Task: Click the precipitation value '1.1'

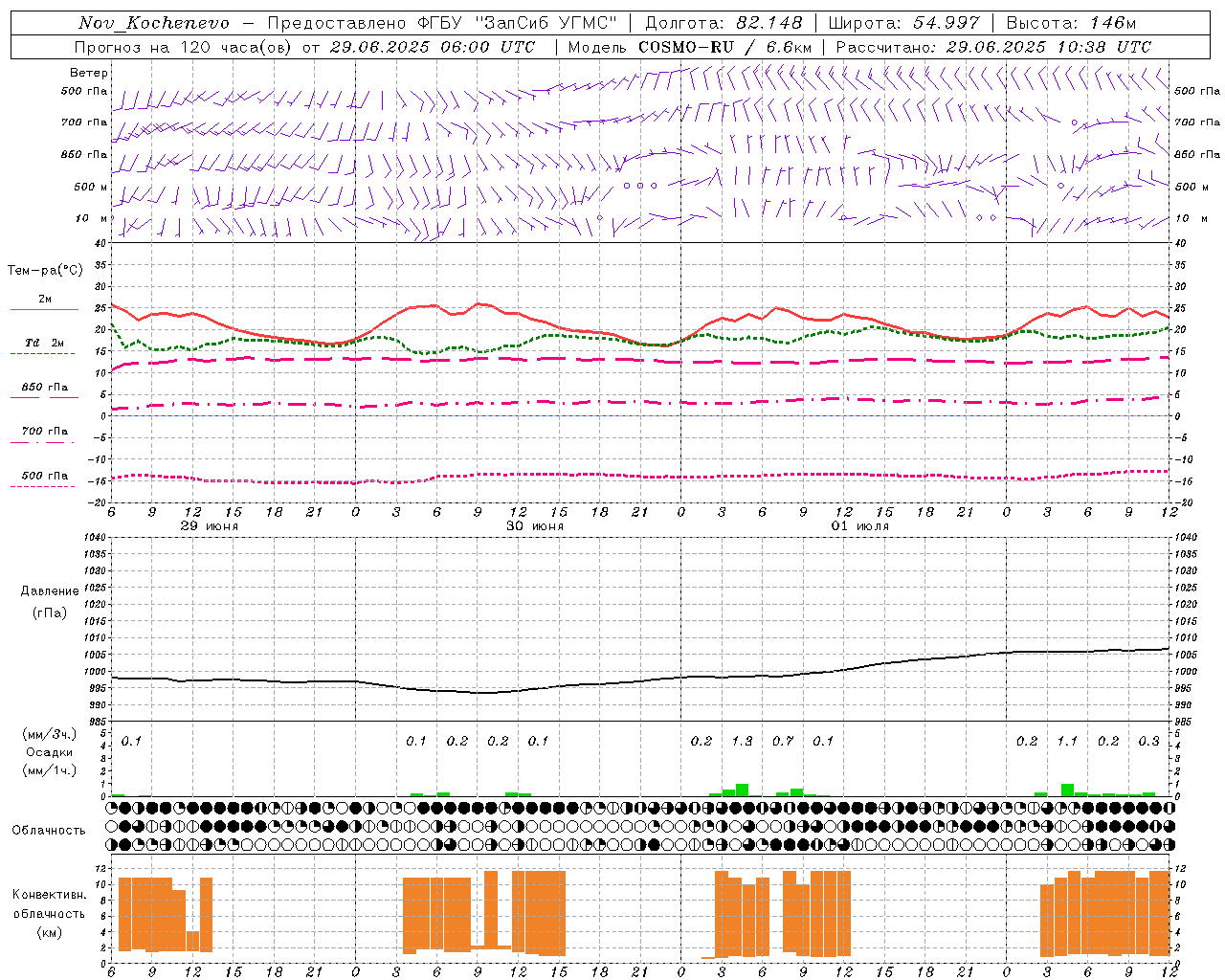Action: [x=1067, y=741]
